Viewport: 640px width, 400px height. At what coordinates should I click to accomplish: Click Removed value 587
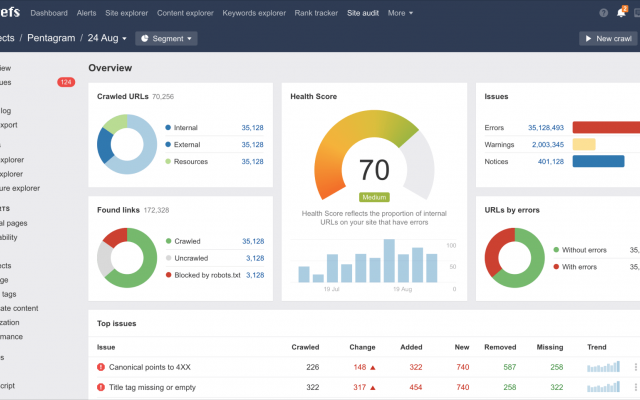click(x=509, y=367)
